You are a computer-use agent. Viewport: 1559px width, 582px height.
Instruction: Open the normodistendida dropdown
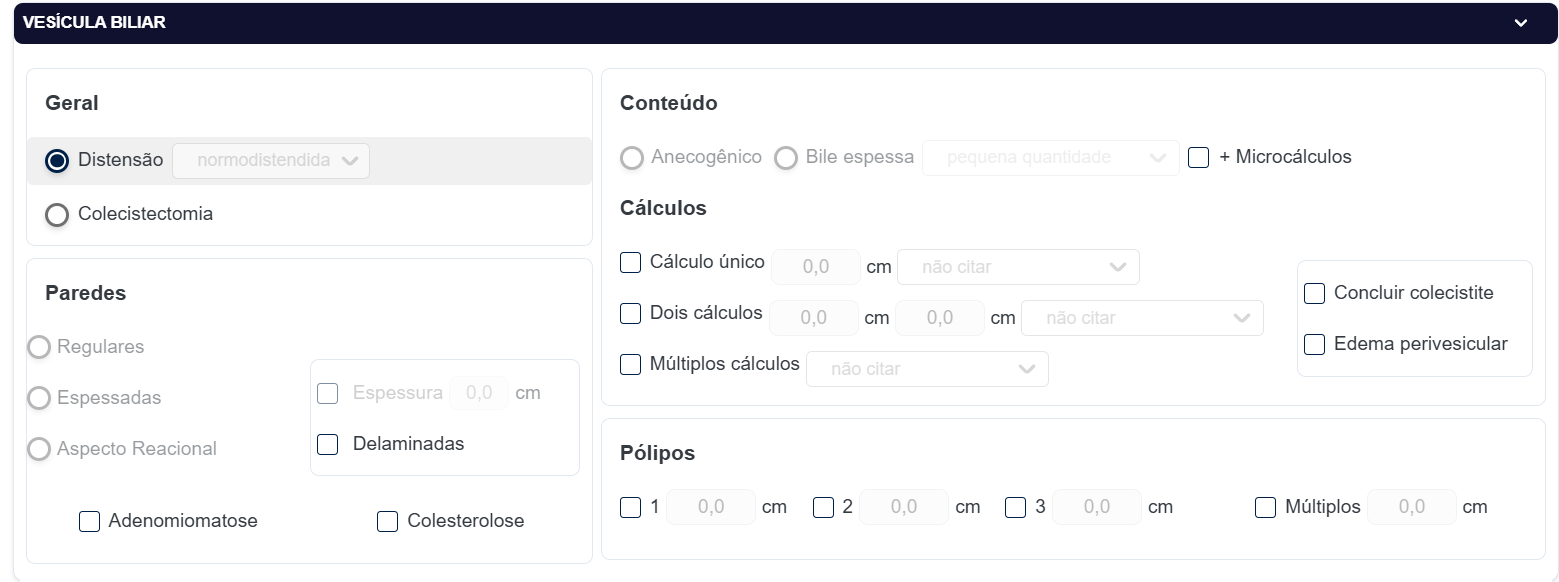271,161
